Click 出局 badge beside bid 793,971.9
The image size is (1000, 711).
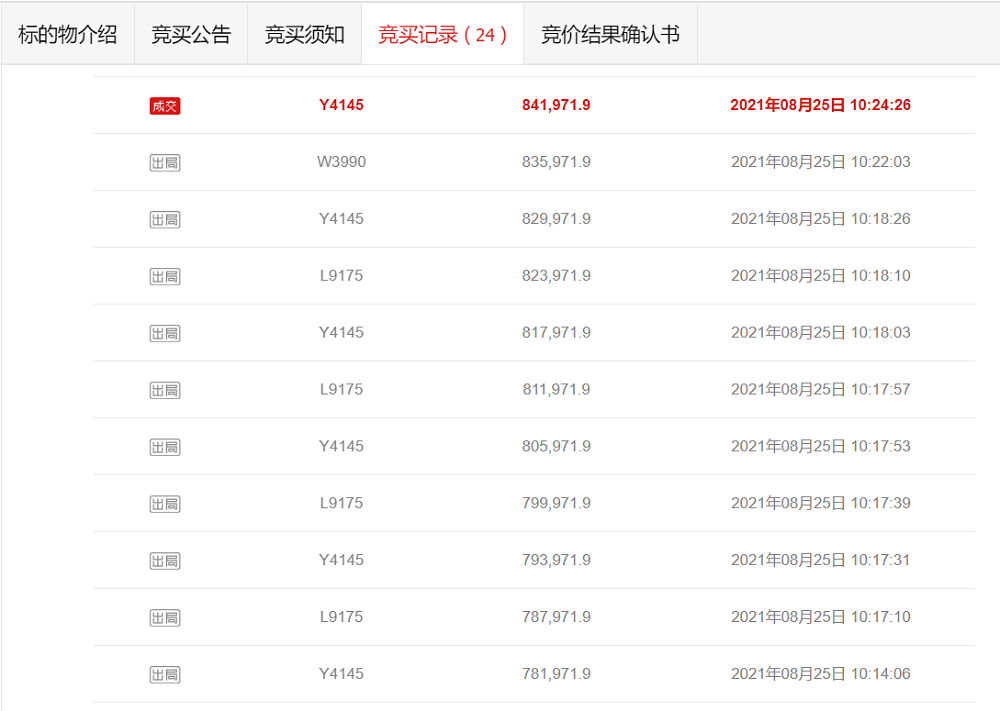pyautogui.click(x=165, y=561)
